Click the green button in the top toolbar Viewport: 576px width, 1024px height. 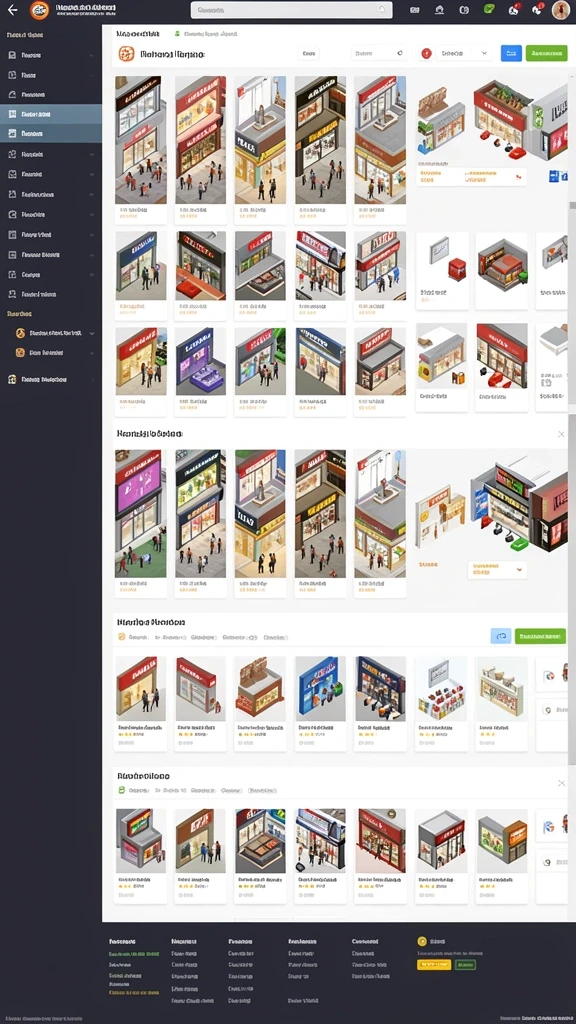547,54
